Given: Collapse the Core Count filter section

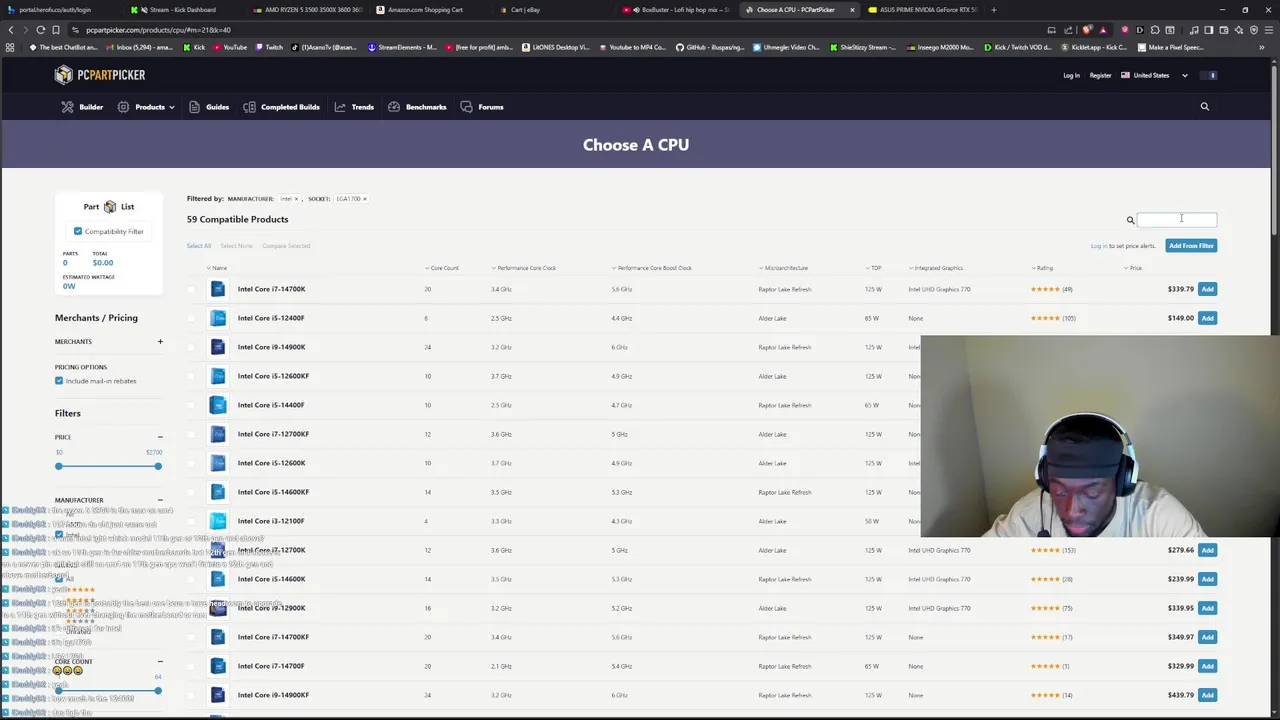Looking at the screenshot, I should click(x=160, y=662).
